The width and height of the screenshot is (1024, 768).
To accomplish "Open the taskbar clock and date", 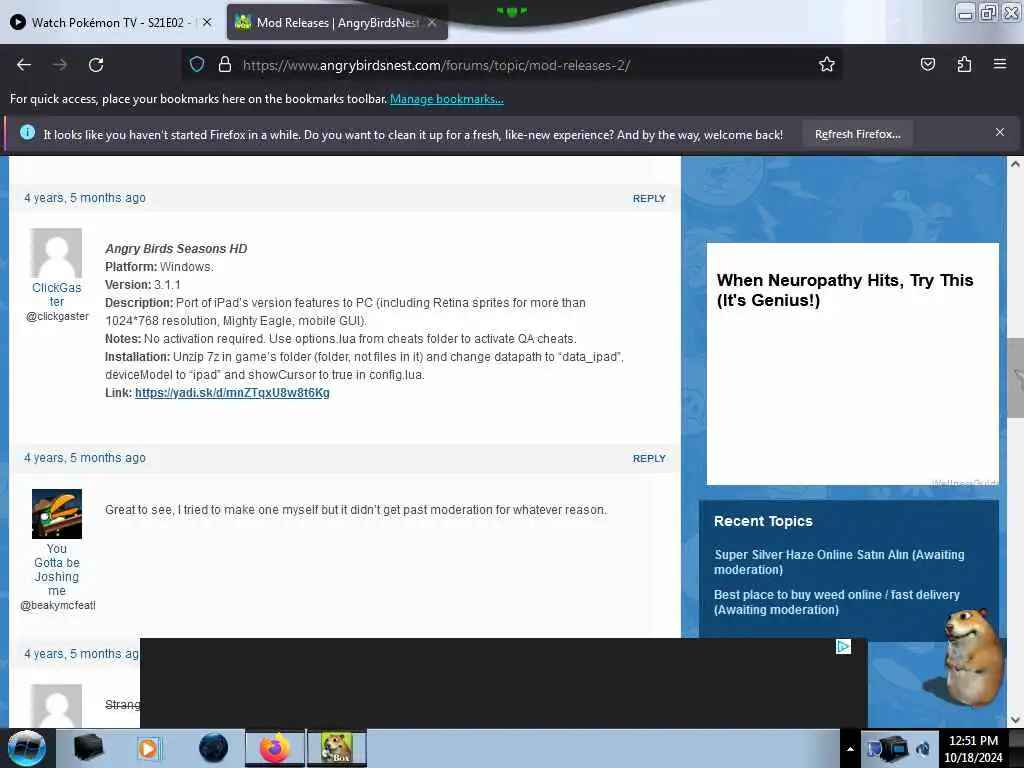I will [973, 749].
